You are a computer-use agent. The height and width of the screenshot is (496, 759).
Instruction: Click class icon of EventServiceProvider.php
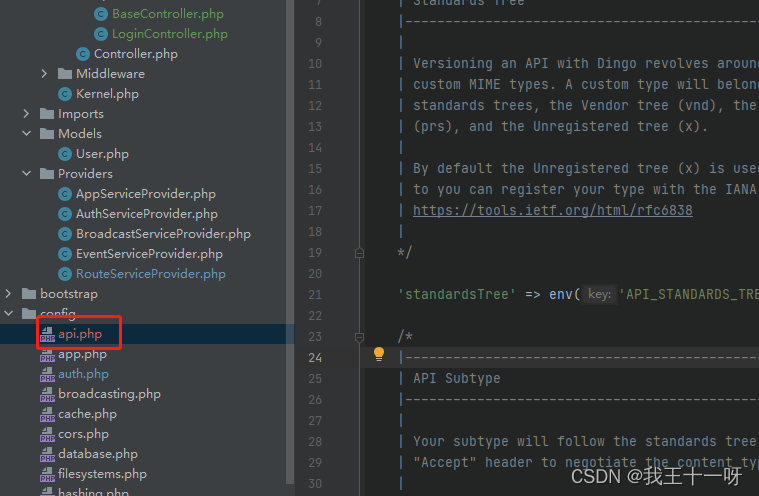click(x=65, y=254)
